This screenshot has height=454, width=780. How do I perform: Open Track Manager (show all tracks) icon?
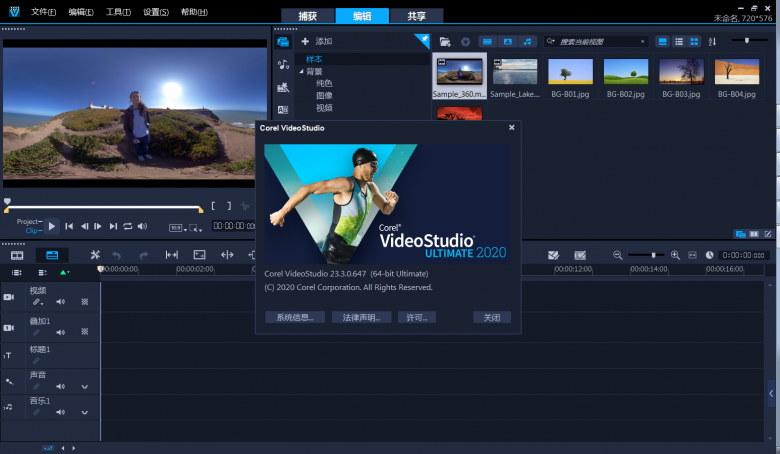17,272
